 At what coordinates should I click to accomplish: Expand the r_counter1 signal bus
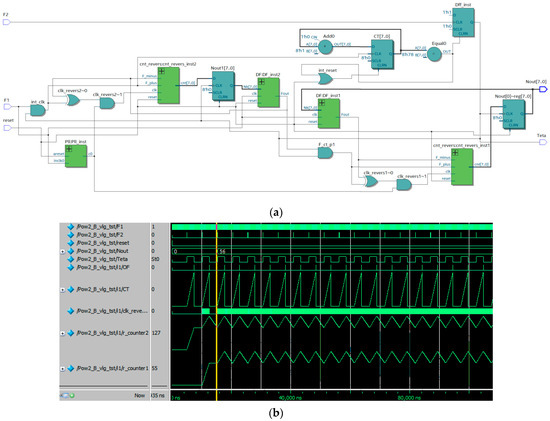pyautogui.click(x=63, y=369)
